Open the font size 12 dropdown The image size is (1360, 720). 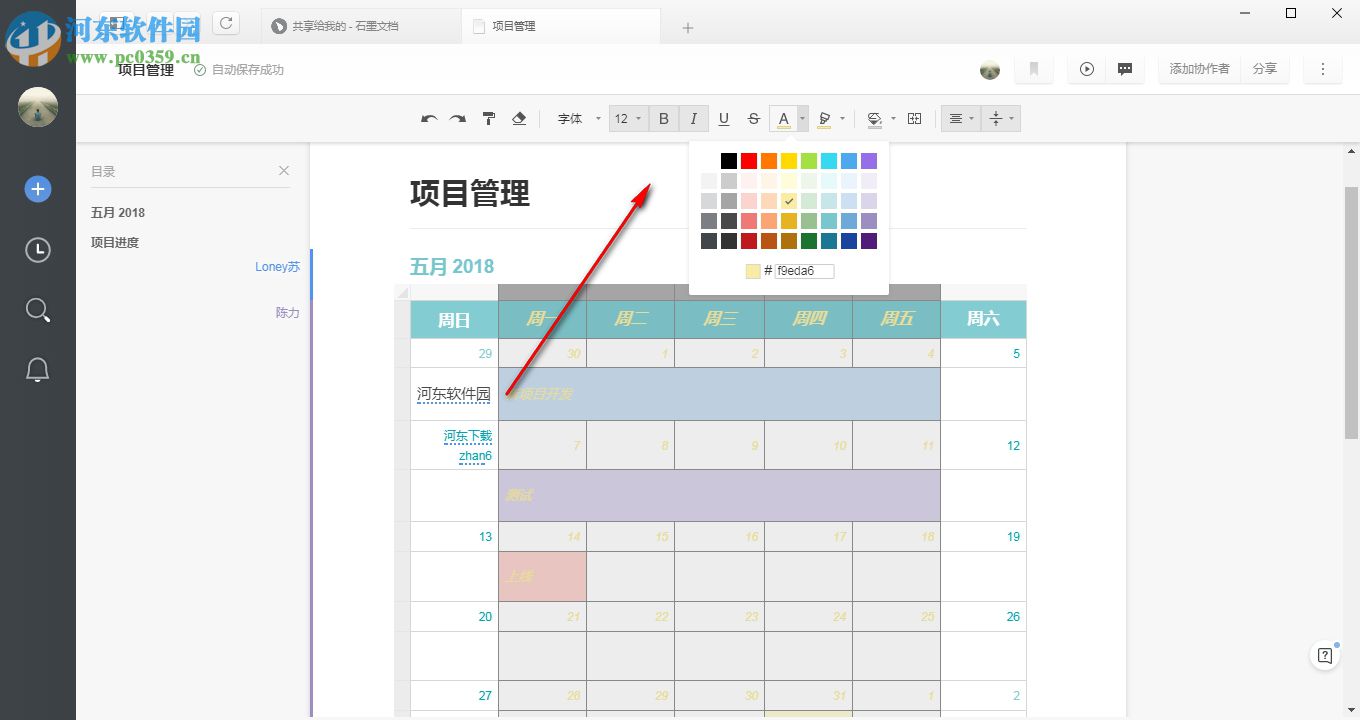tap(629, 119)
